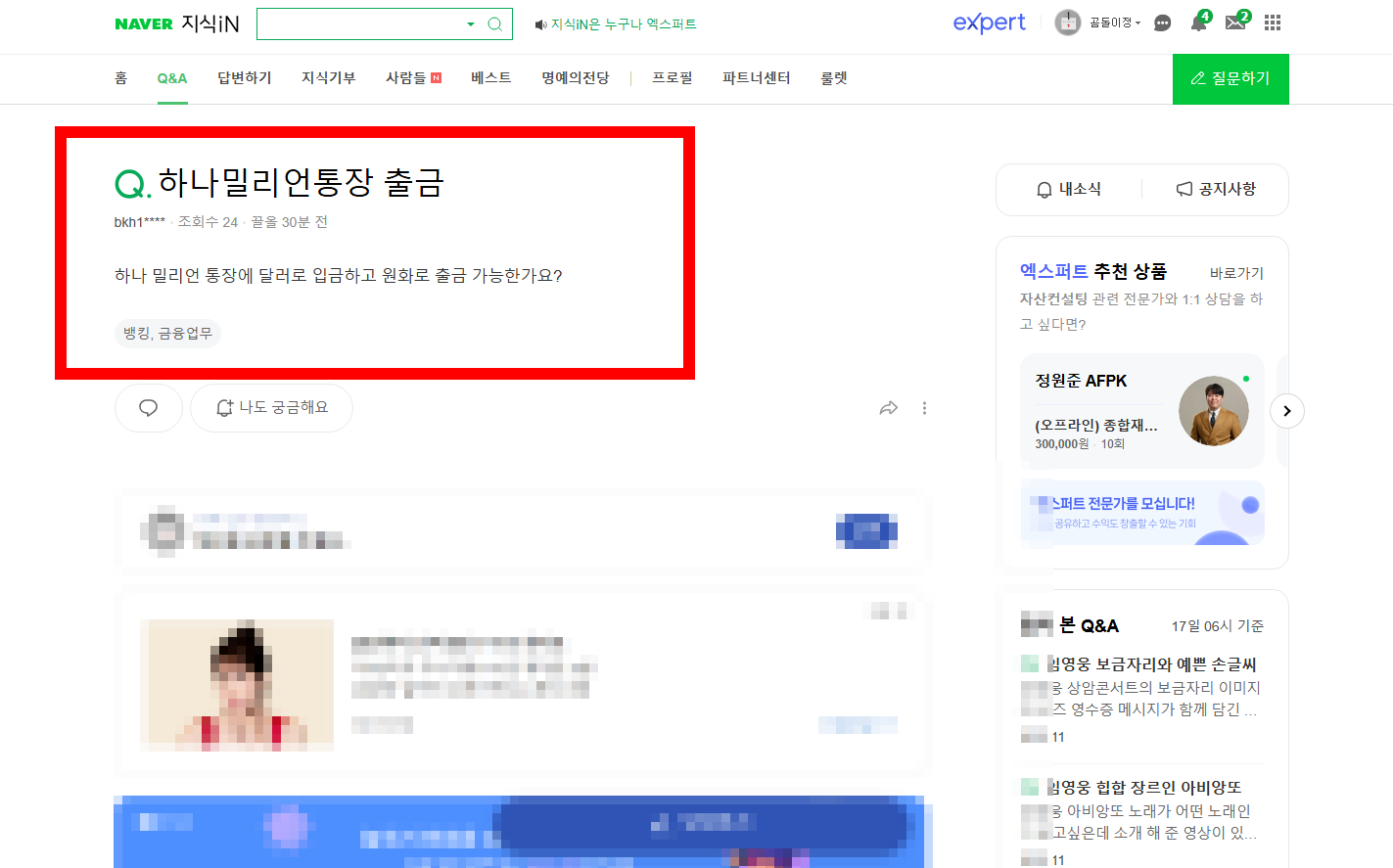Open the 답변하기 tab
Screen dimensions: 1393x868
point(245,78)
